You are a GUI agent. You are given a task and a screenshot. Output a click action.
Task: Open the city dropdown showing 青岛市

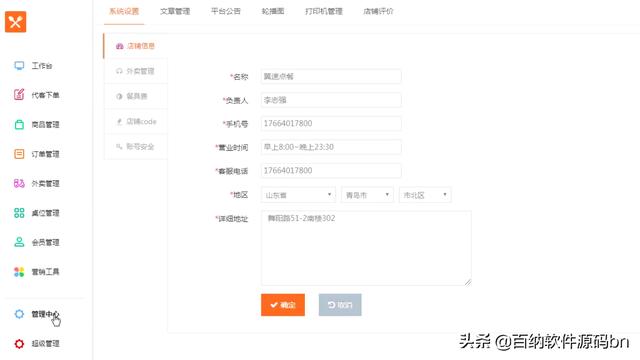tap(367, 195)
